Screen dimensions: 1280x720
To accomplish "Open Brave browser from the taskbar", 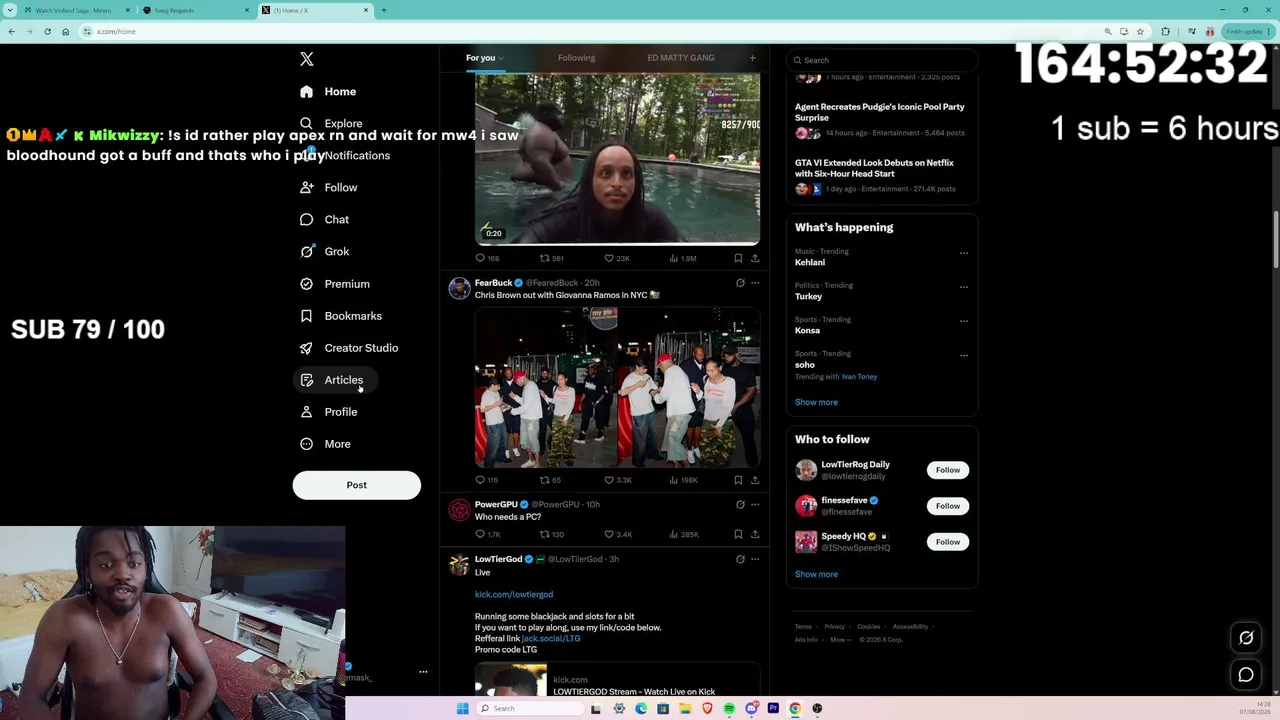I will click(707, 708).
